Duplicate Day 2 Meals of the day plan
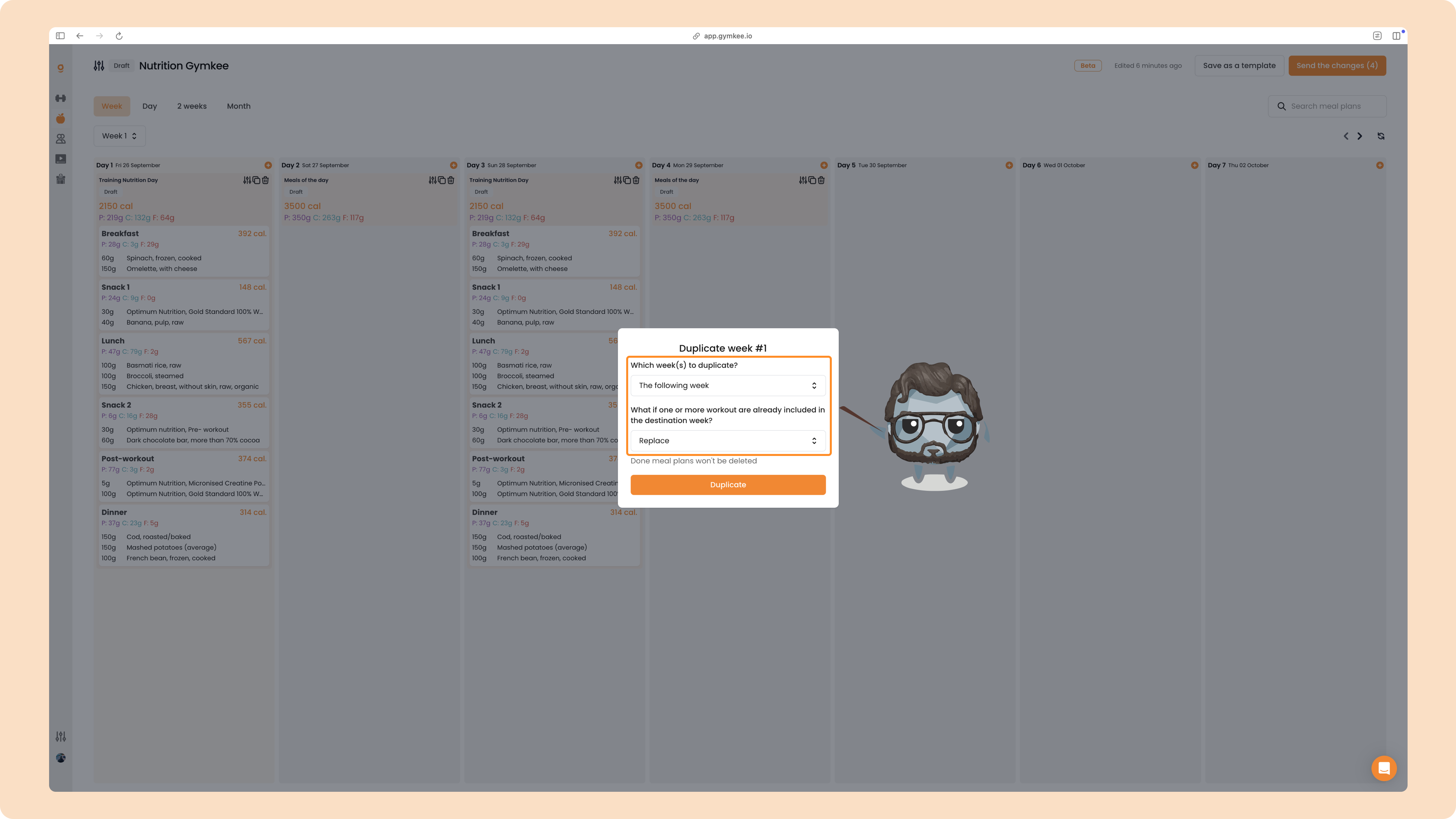Screen dimensions: 1456x819 (x=441, y=180)
